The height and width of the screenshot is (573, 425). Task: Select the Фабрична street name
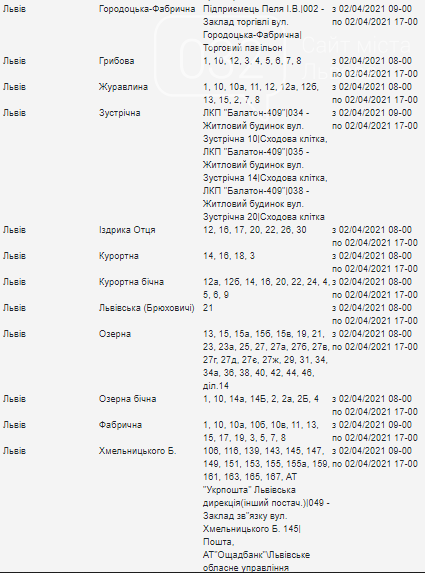tap(120, 425)
